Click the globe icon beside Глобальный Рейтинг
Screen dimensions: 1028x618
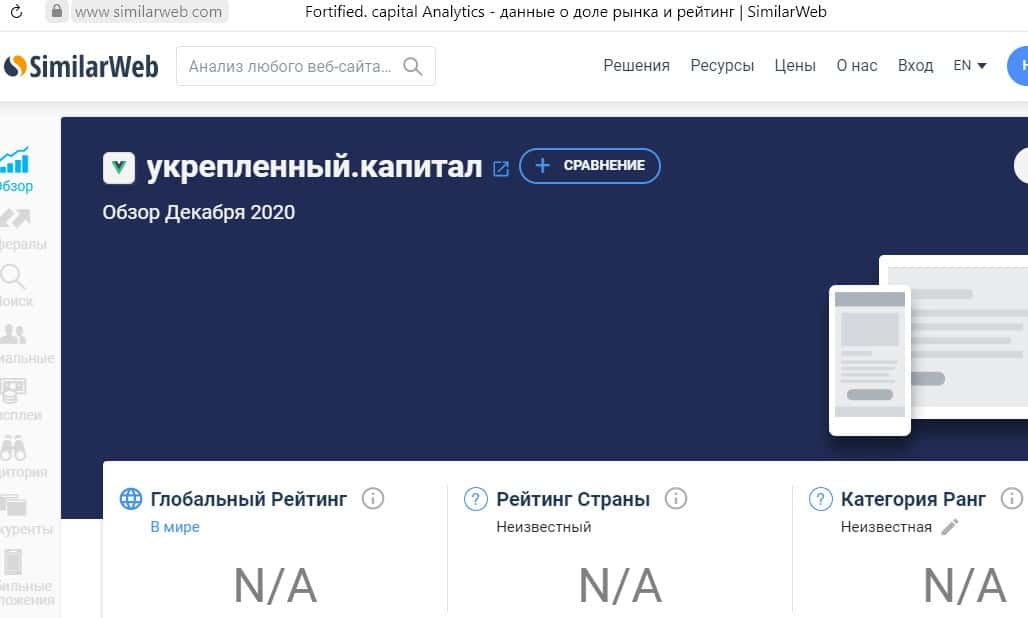click(130, 499)
